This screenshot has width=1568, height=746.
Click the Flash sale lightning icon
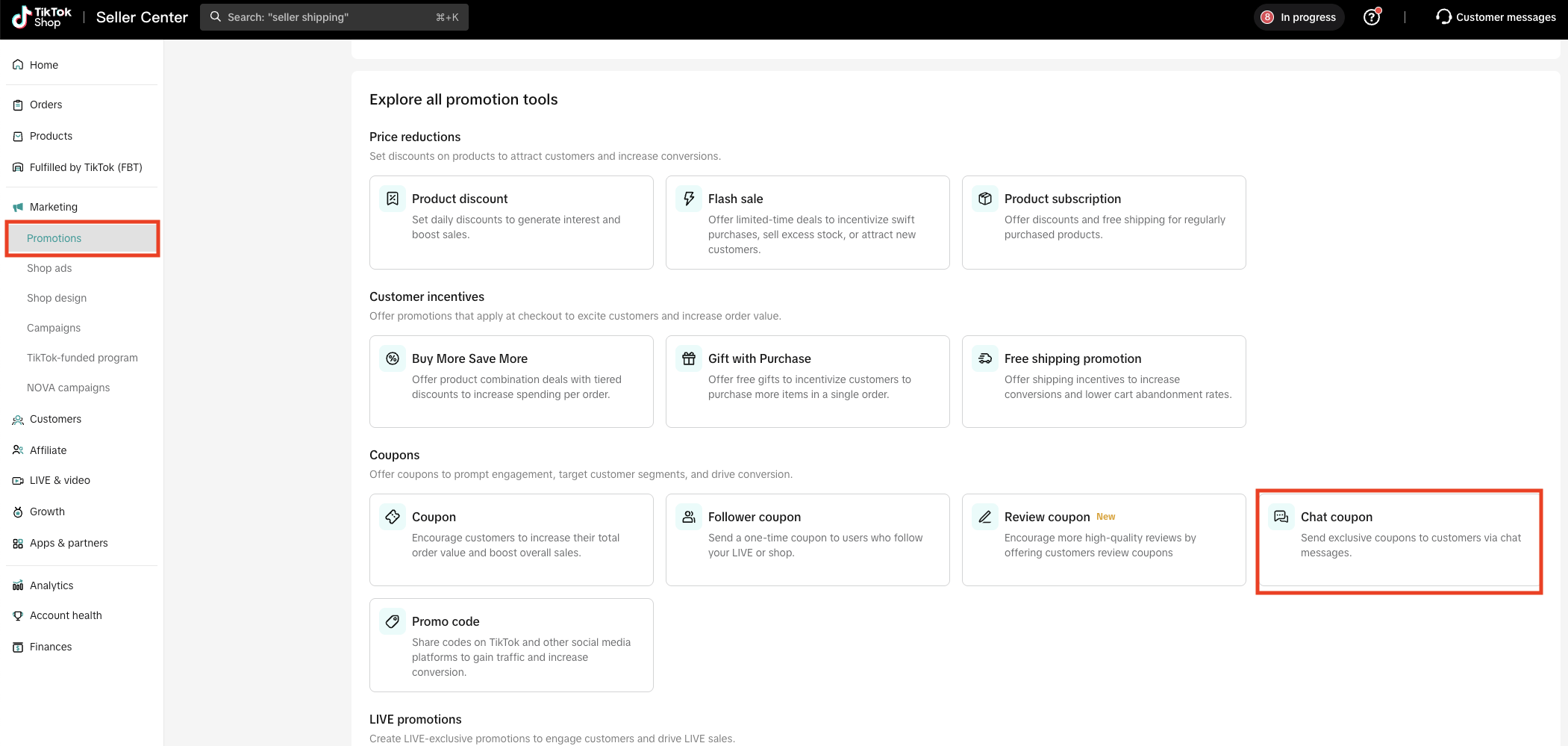point(689,199)
